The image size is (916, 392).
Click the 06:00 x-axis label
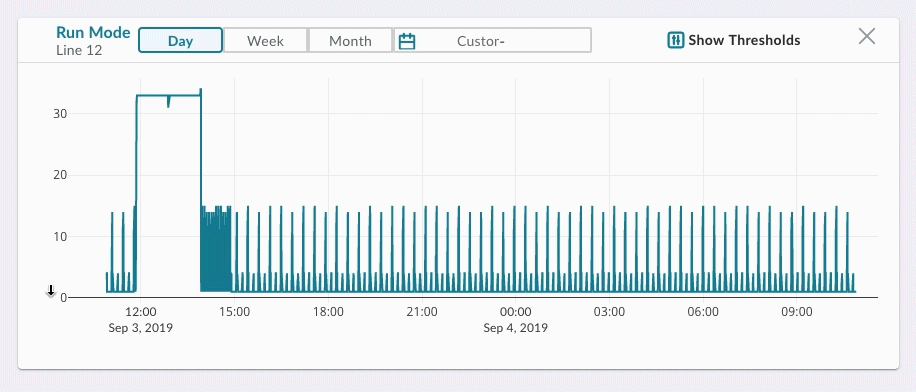(x=703, y=312)
